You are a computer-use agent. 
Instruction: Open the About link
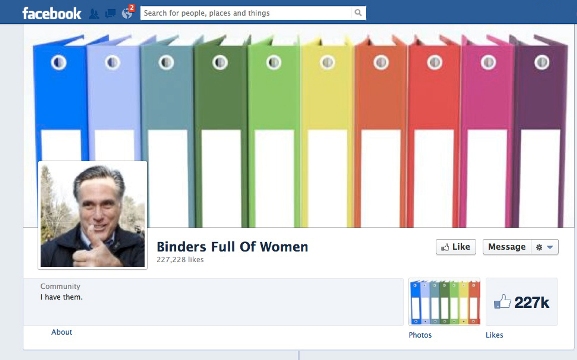pyautogui.click(x=61, y=332)
